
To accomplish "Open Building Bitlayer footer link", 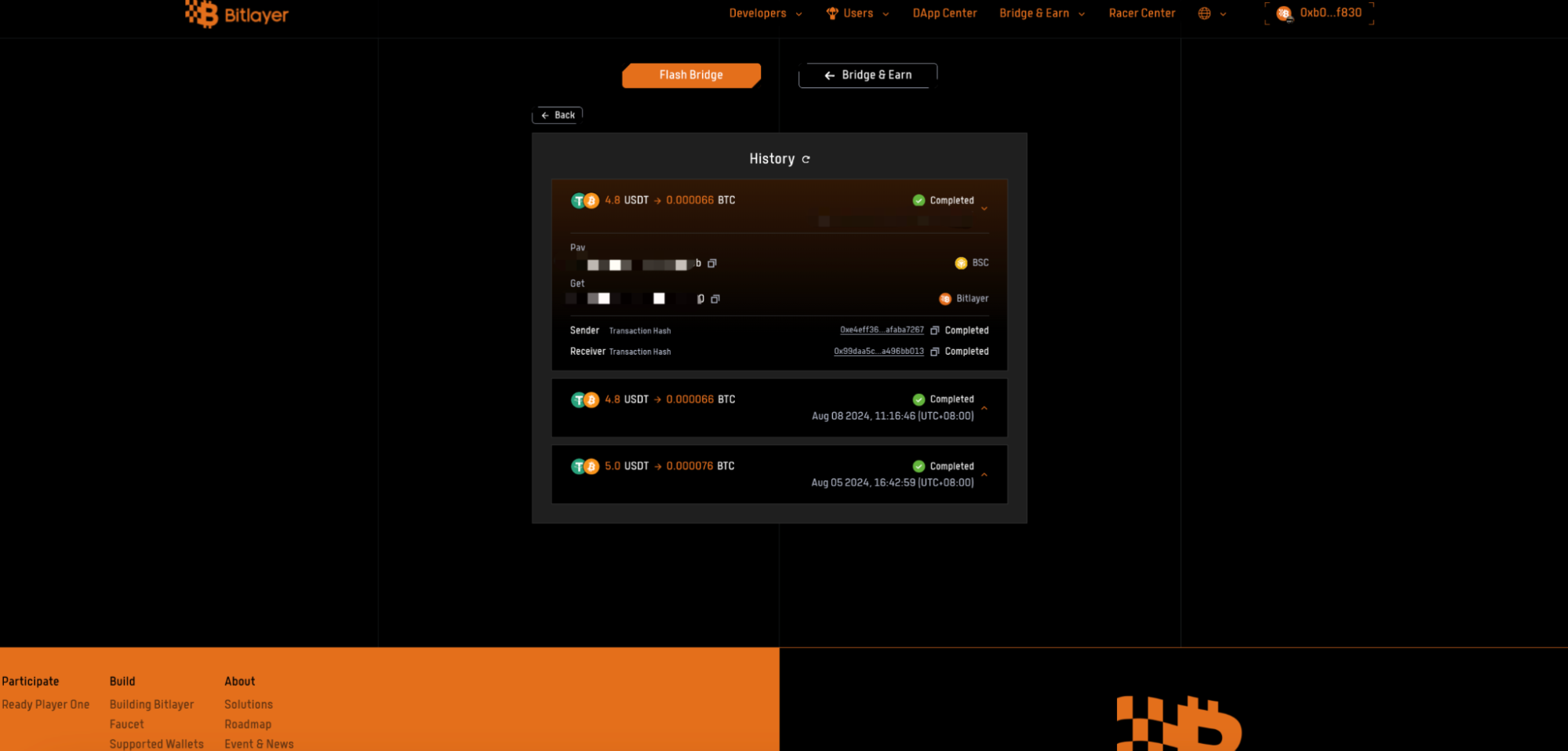I will [x=151, y=705].
